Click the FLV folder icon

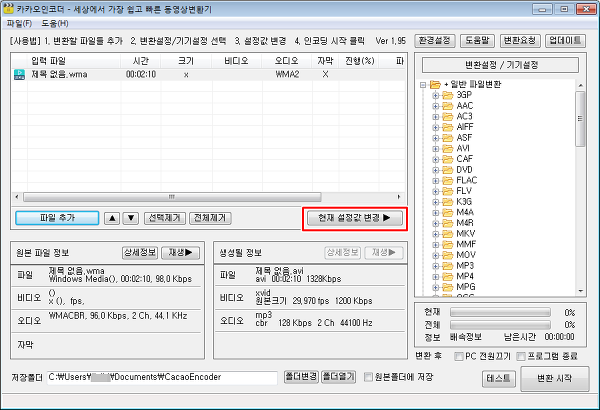click(448, 191)
